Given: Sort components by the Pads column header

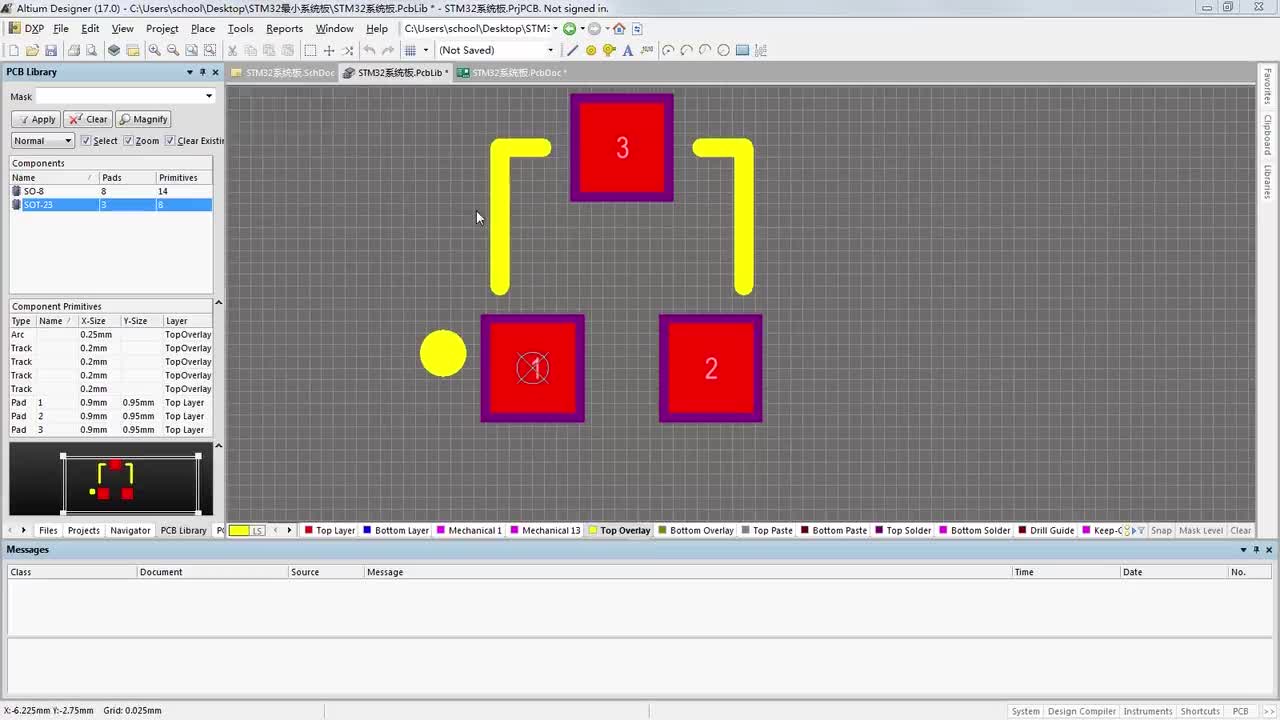Looking at the screenshot, I should (126, 177).
